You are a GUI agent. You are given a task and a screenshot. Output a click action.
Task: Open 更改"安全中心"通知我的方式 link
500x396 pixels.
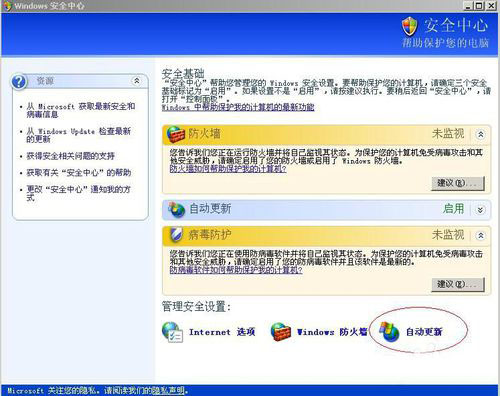pyautogui.click(x=79, y=193)
